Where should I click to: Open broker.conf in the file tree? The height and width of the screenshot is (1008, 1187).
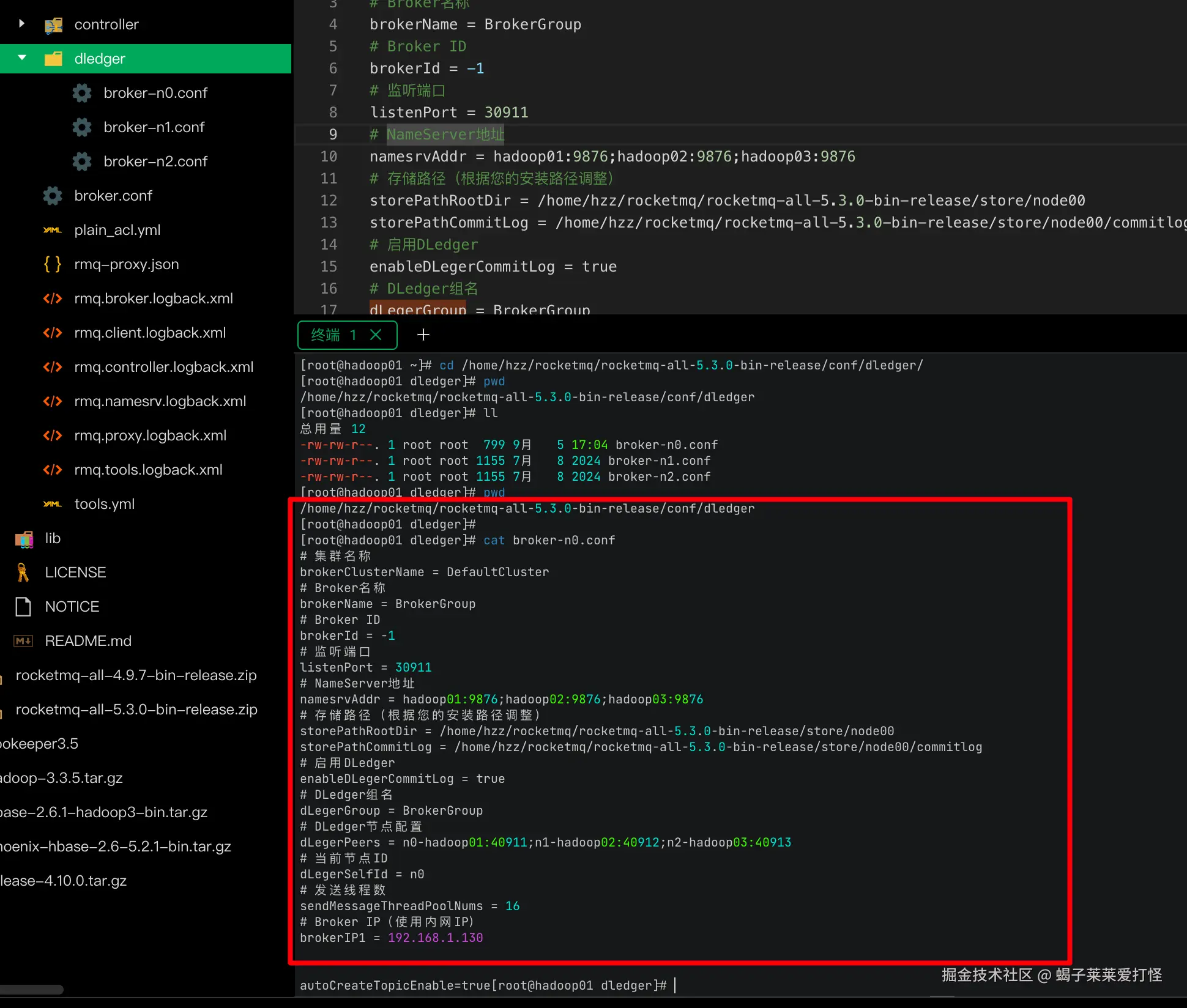click(113, 196)
